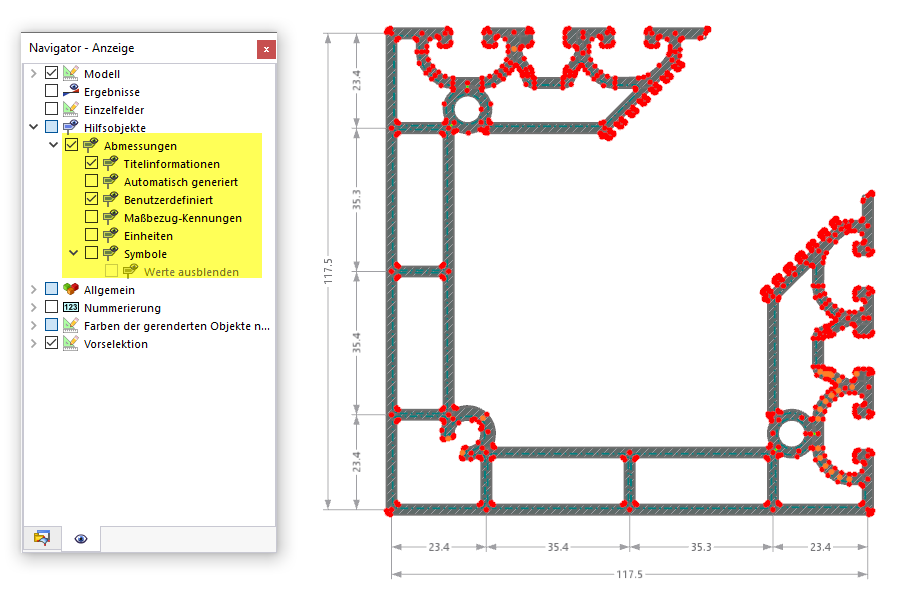Screen dimensions: 902x589
Task: Select the Modell tree label
Action: (x=102, y=74)
